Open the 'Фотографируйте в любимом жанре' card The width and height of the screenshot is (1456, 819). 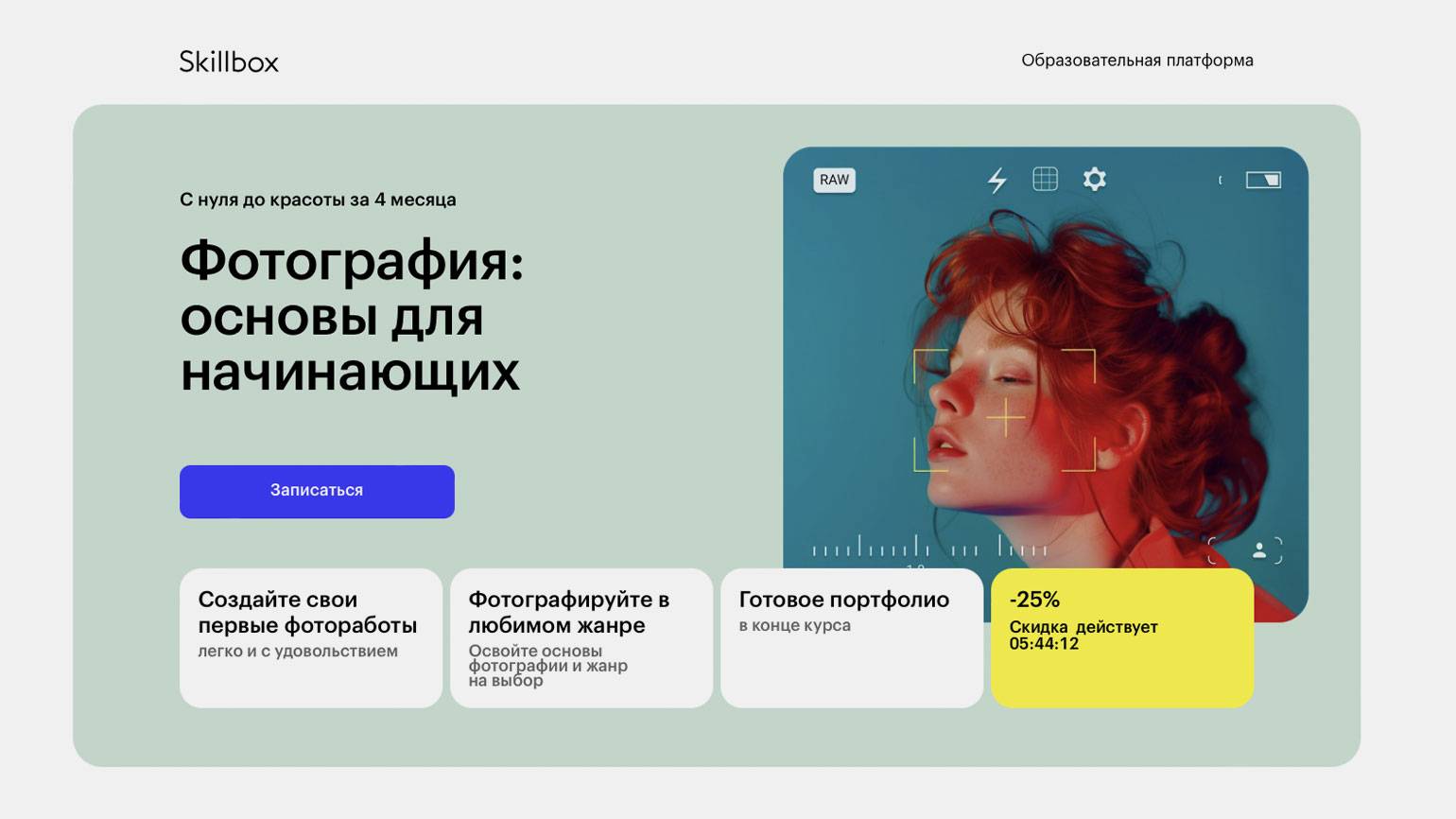(581, 637)
